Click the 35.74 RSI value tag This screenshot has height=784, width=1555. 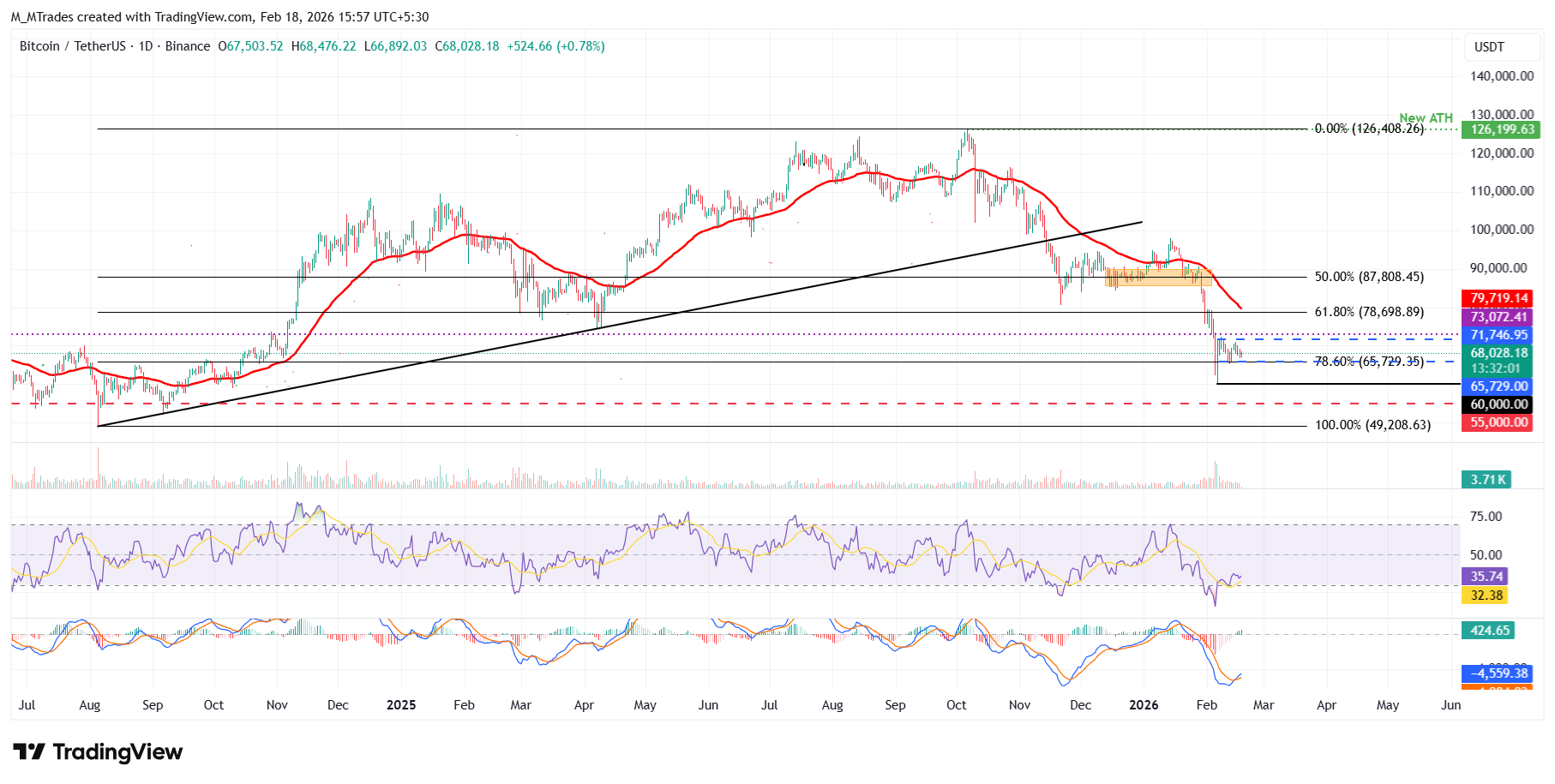pos(1485,577)
